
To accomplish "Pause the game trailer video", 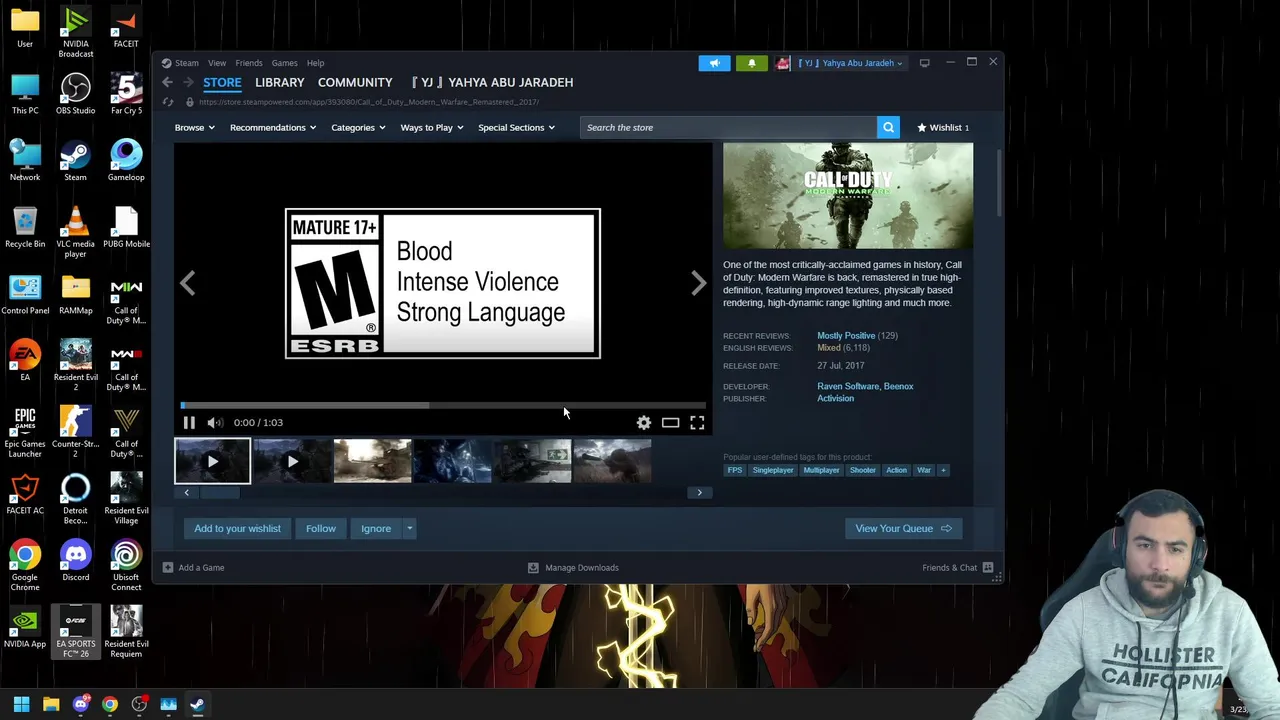I will [189, 423].
